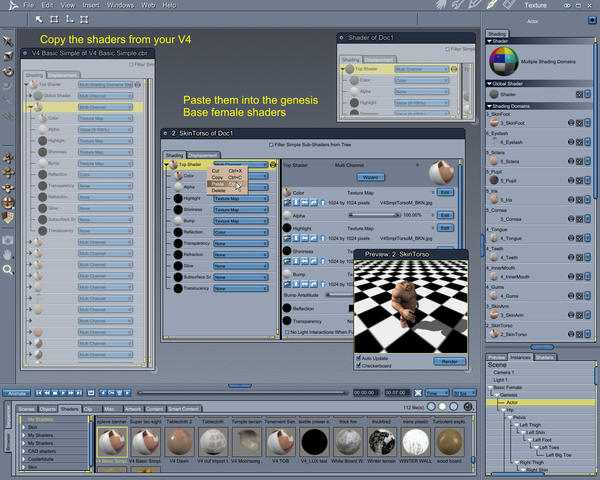Toggle the Animate button

tap(16, 393)
